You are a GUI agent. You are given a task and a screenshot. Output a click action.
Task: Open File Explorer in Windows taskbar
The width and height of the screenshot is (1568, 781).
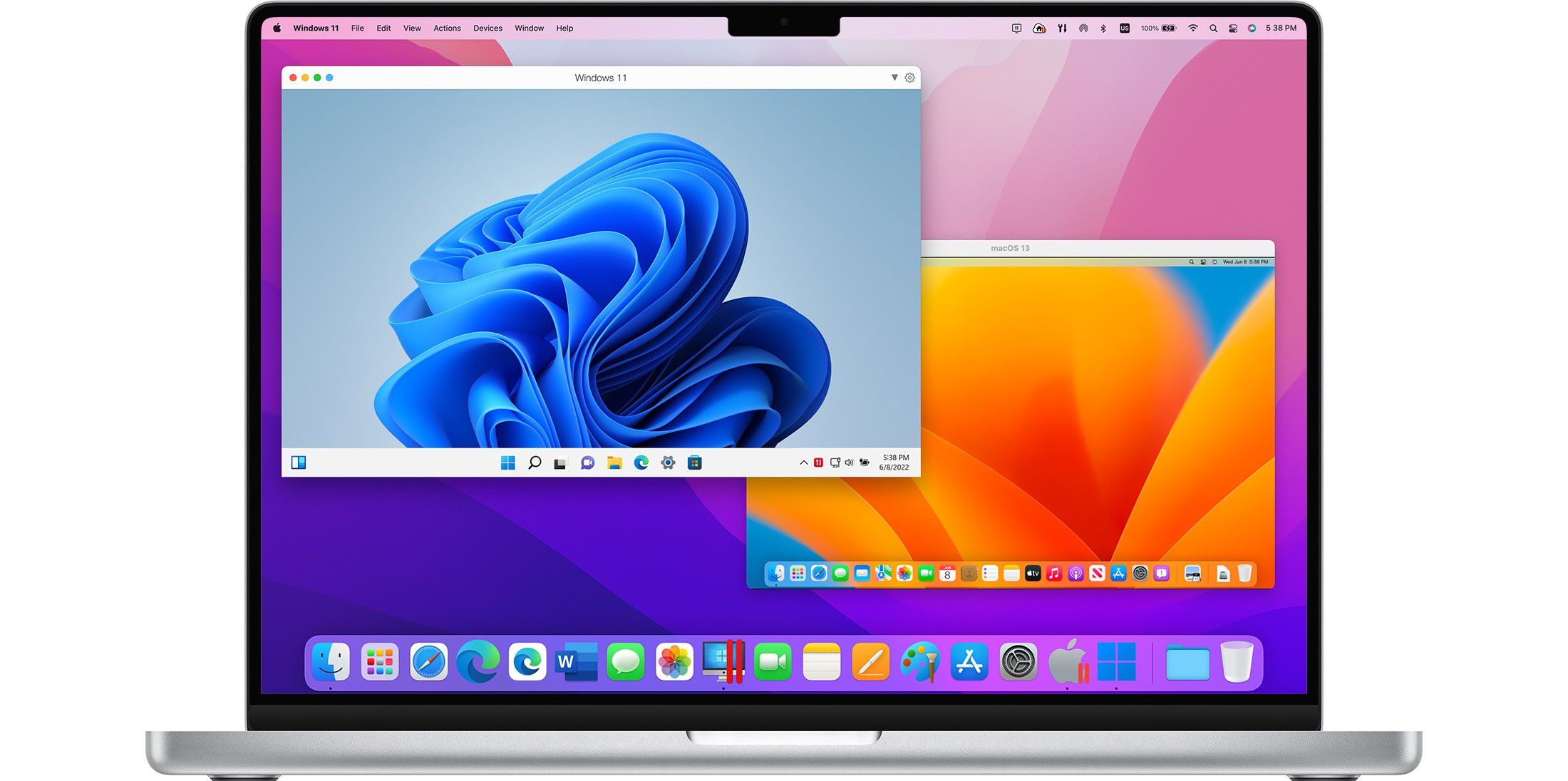[614, 463]
